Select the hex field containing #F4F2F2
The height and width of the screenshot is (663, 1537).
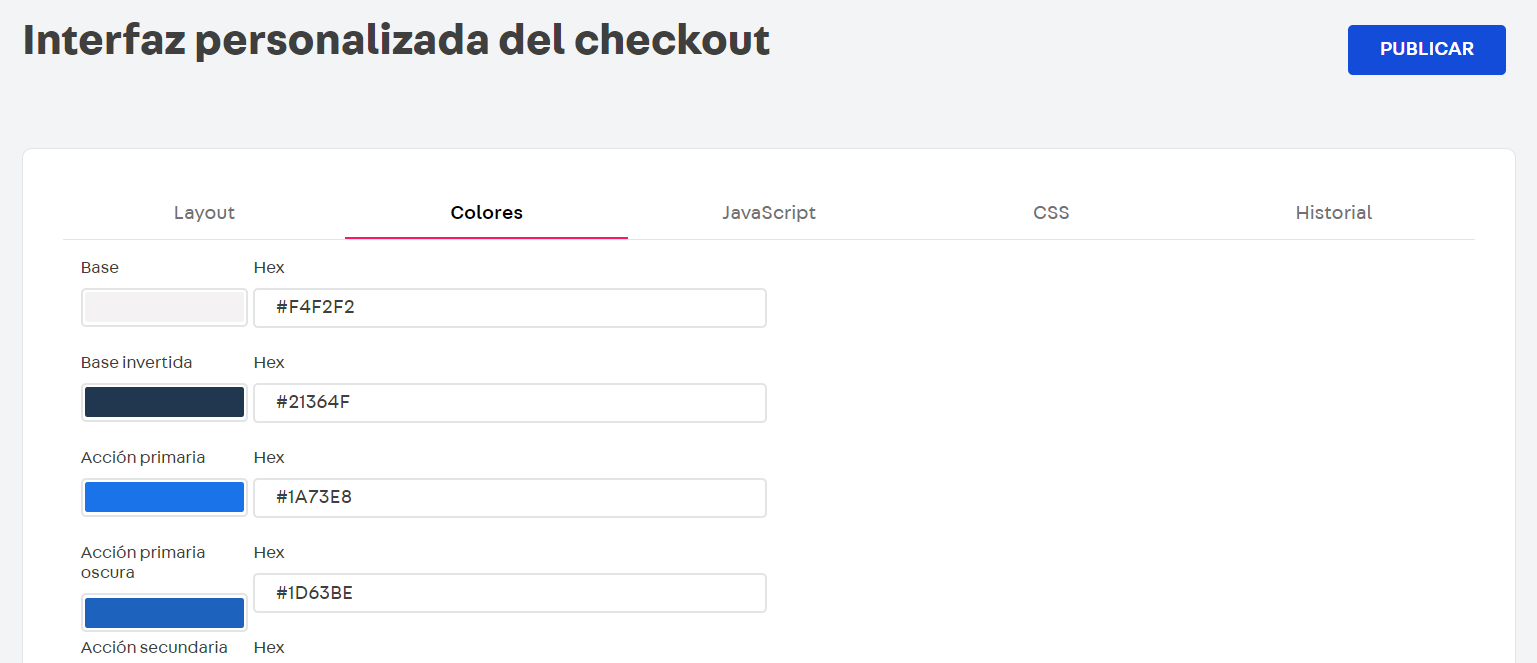510,307
